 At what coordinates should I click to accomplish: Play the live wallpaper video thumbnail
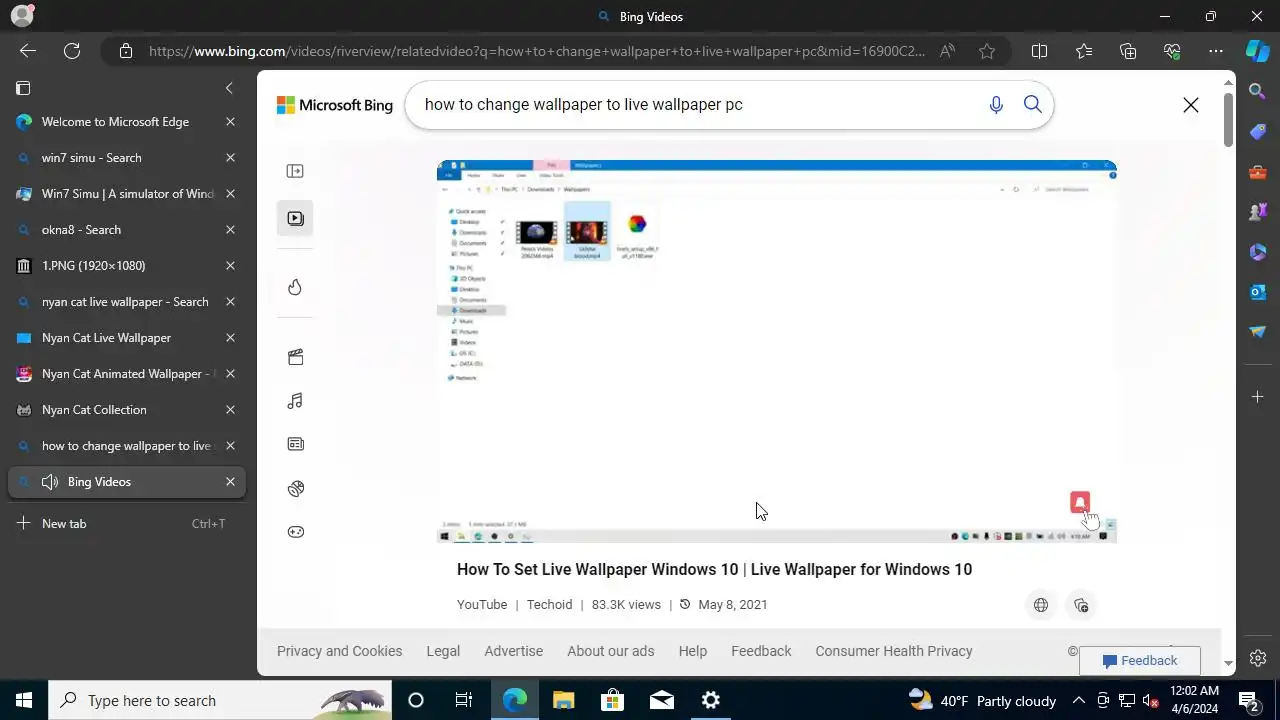[777, 352]
